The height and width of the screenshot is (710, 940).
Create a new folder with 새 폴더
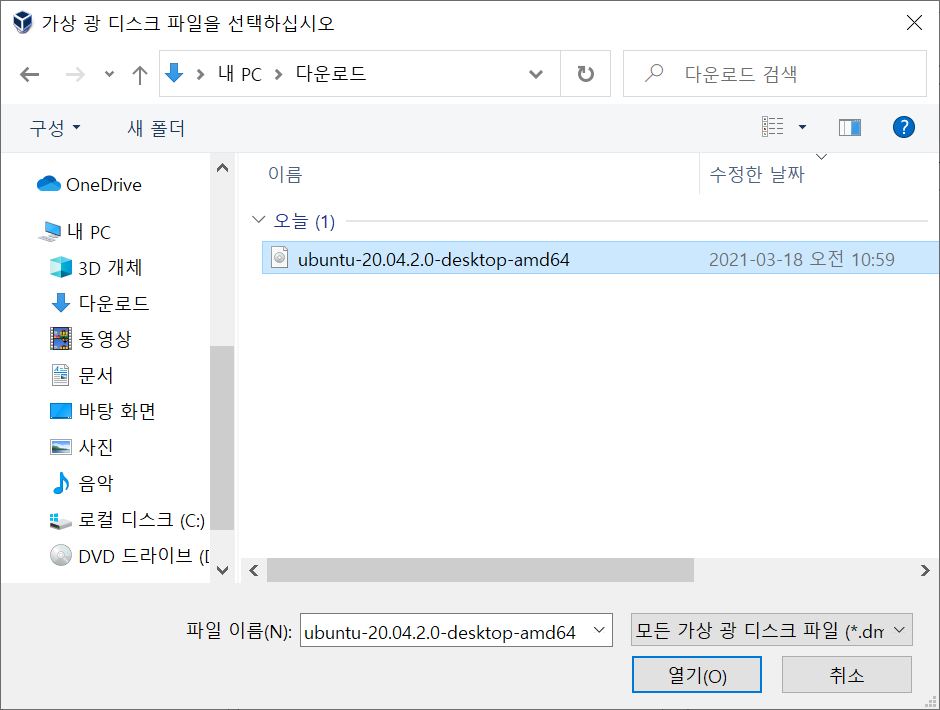pyautogui.click(x=156, y=128)
